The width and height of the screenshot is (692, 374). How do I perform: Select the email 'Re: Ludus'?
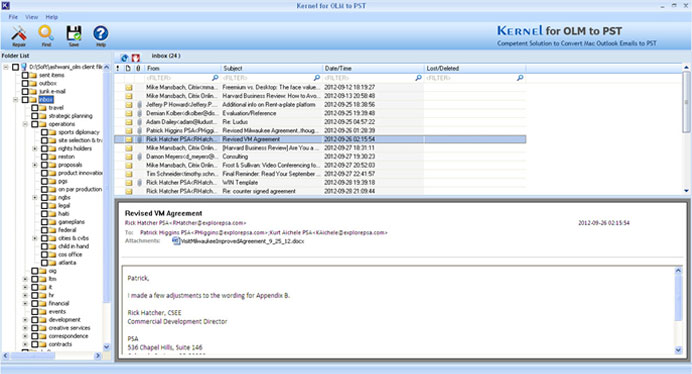coord(320,122)
